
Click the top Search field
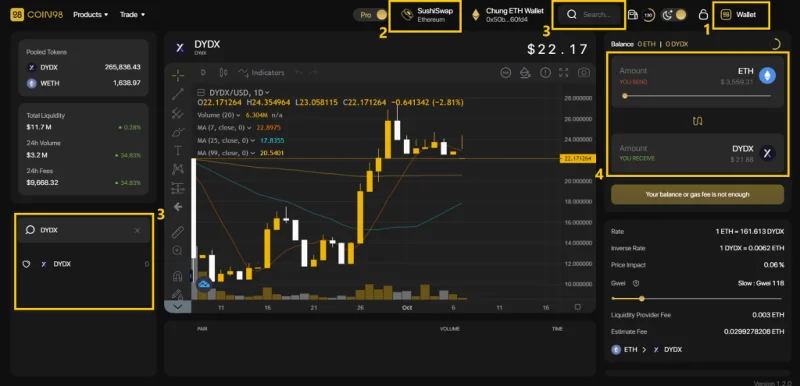[x=589, y=15]
